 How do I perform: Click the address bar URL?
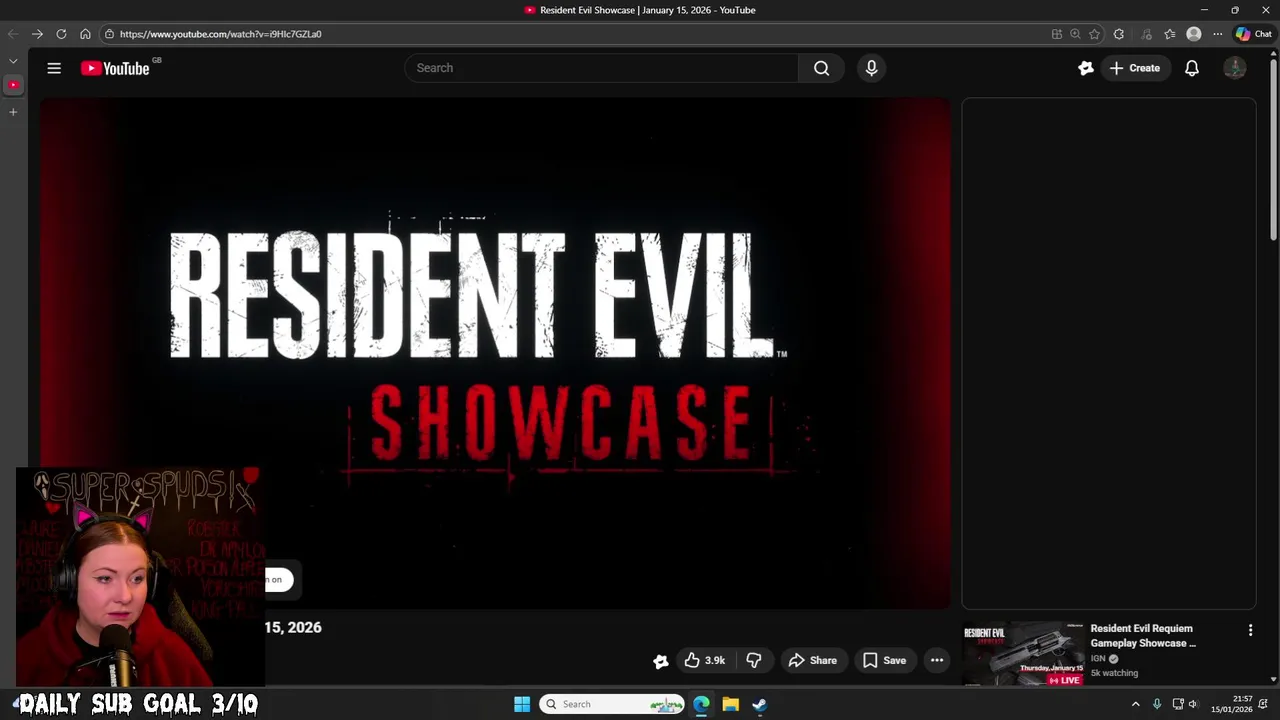click(x=220, y=34)
